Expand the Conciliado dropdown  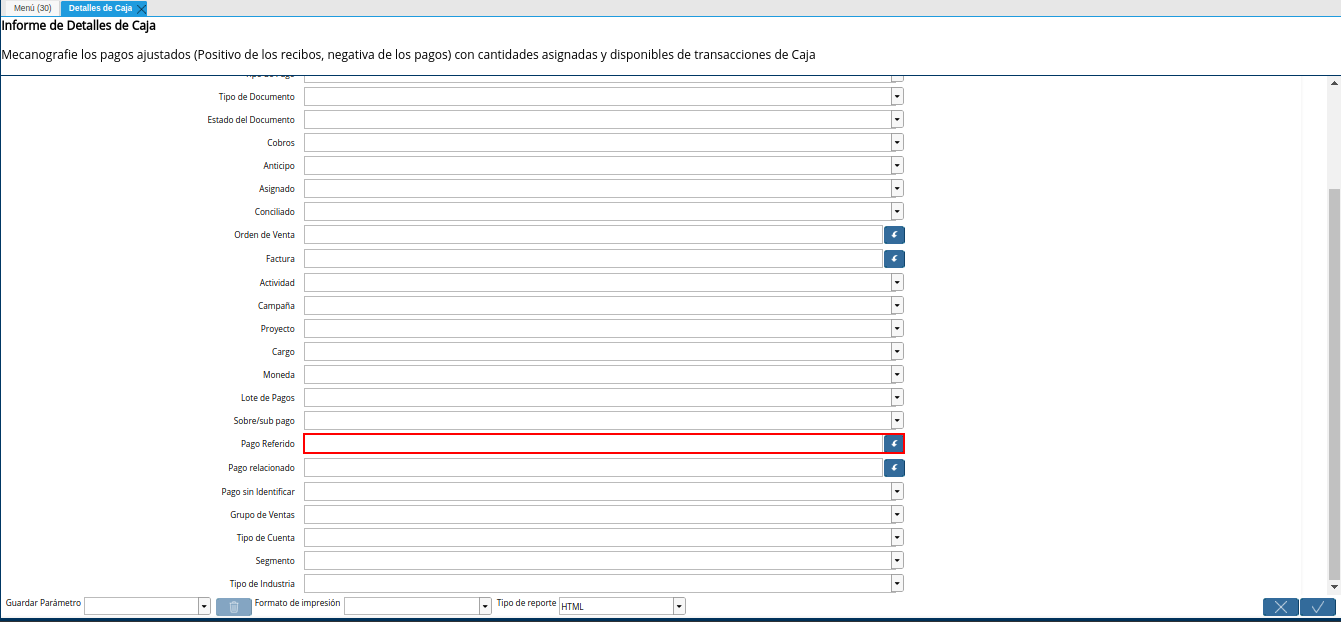point(897,212)
